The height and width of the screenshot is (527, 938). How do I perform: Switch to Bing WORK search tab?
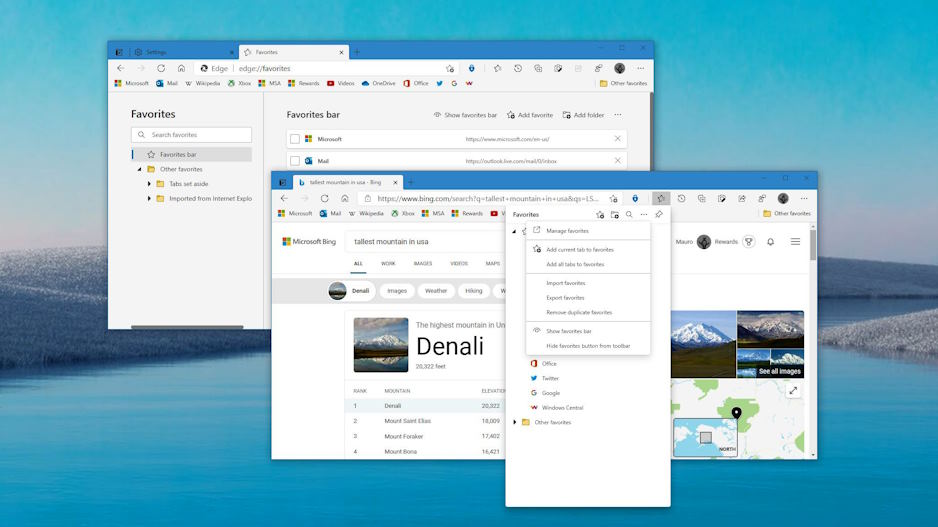tap(388, 263)
